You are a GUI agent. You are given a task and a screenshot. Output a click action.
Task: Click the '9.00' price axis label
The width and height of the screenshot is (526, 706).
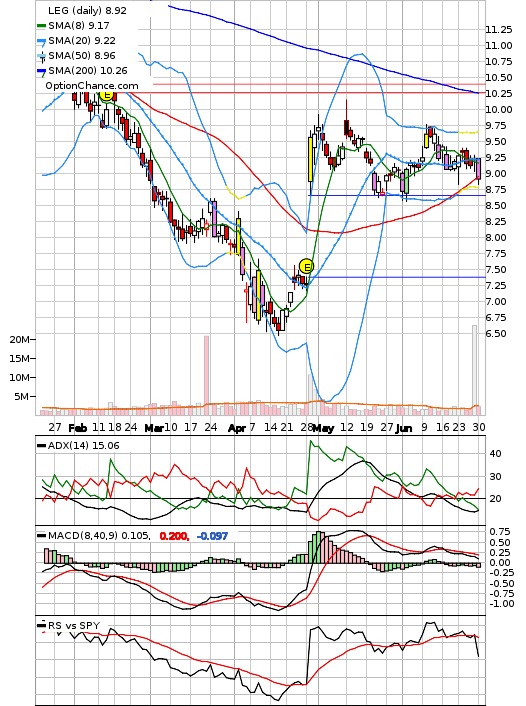point(496,173)
